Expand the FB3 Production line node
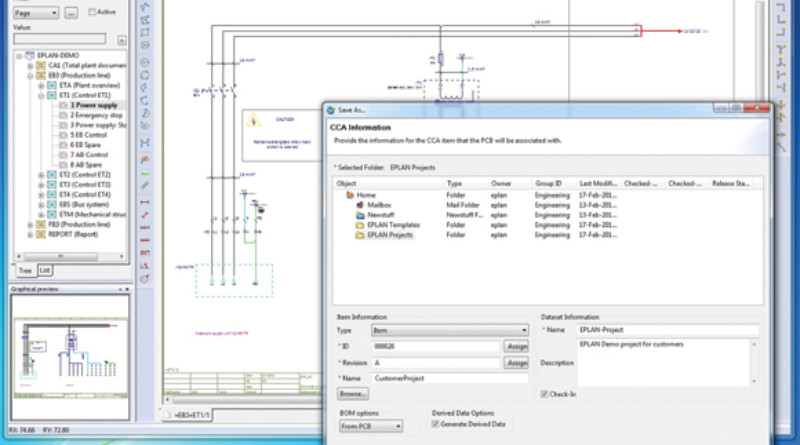 click(x=30, y=225)
